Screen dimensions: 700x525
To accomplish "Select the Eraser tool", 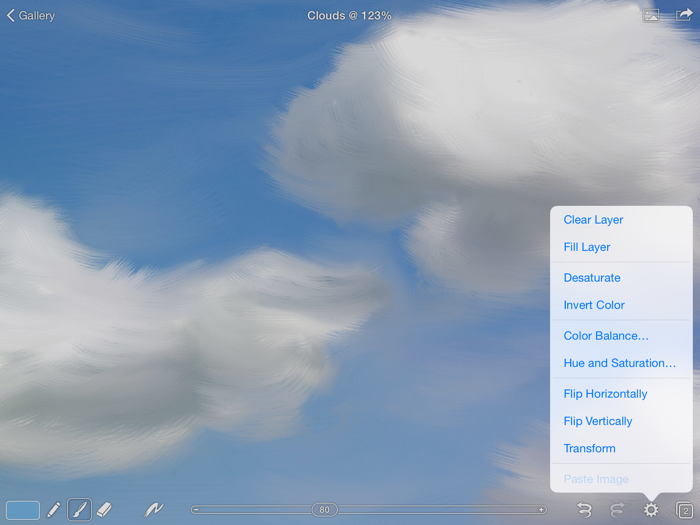I will [104, 509].
